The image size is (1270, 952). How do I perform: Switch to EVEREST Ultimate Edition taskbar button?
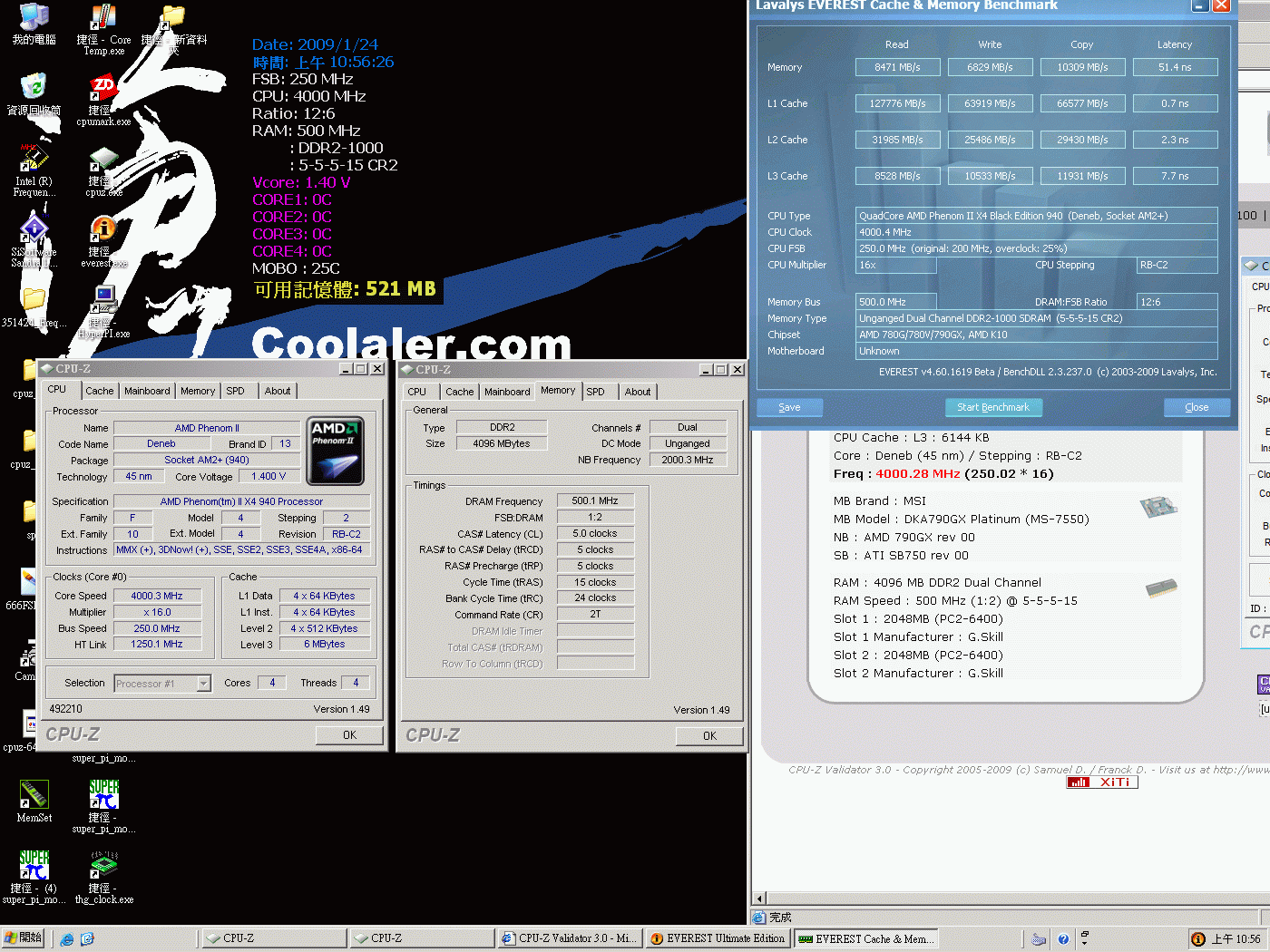(718, 938)
